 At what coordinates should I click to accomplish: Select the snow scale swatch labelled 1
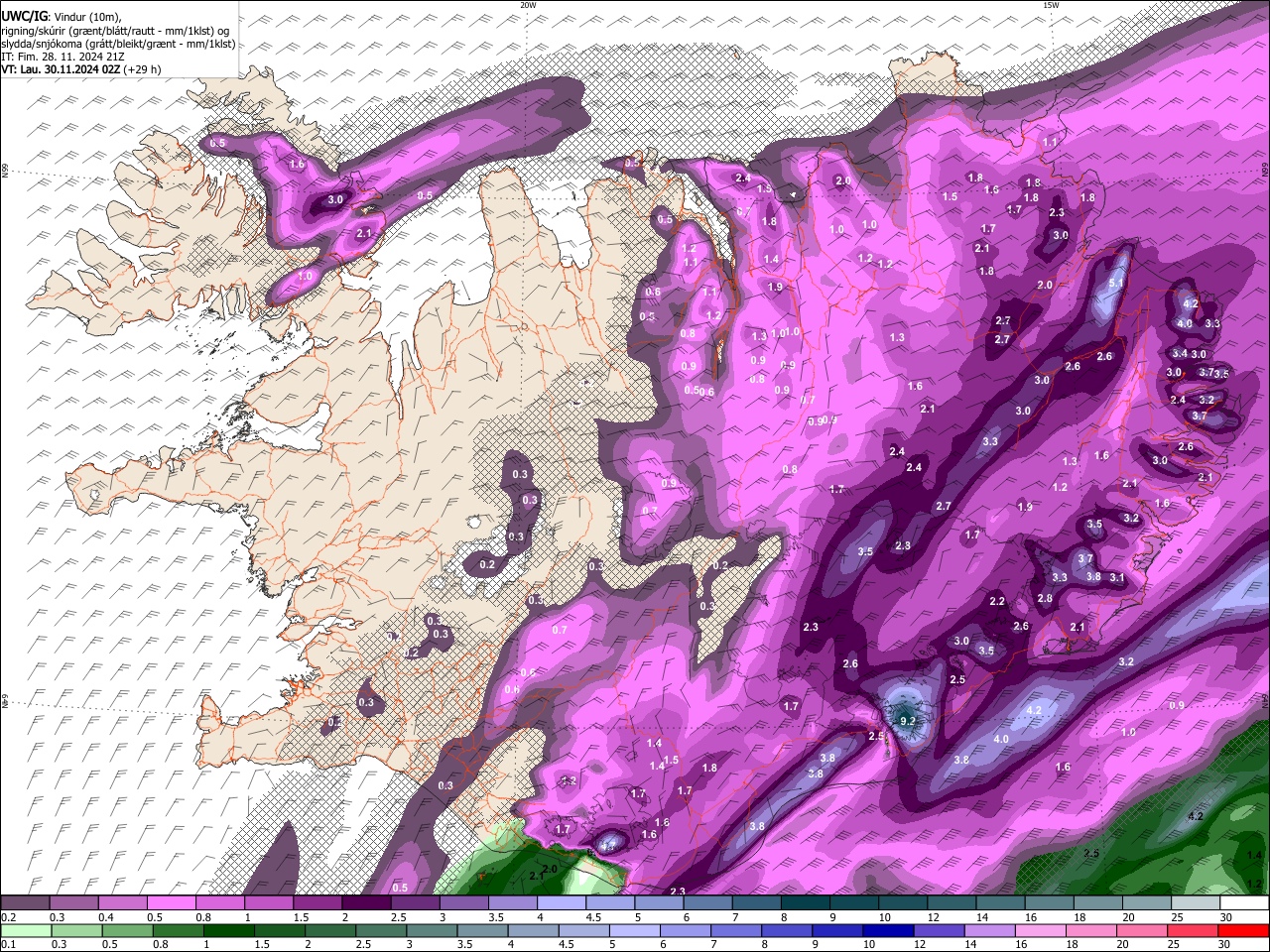(269, 902)
